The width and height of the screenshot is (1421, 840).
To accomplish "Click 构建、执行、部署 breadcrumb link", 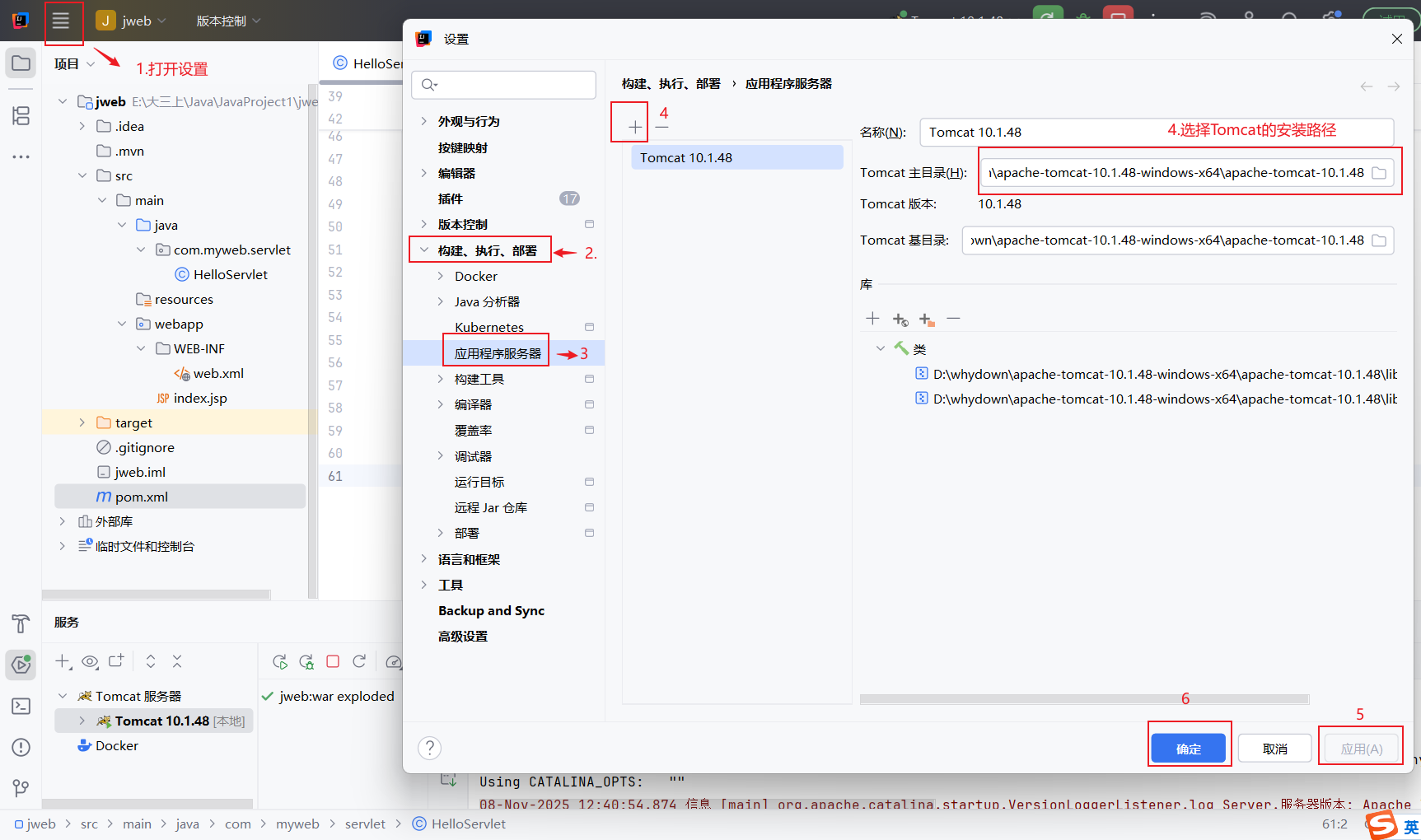I will click(671, 83).
